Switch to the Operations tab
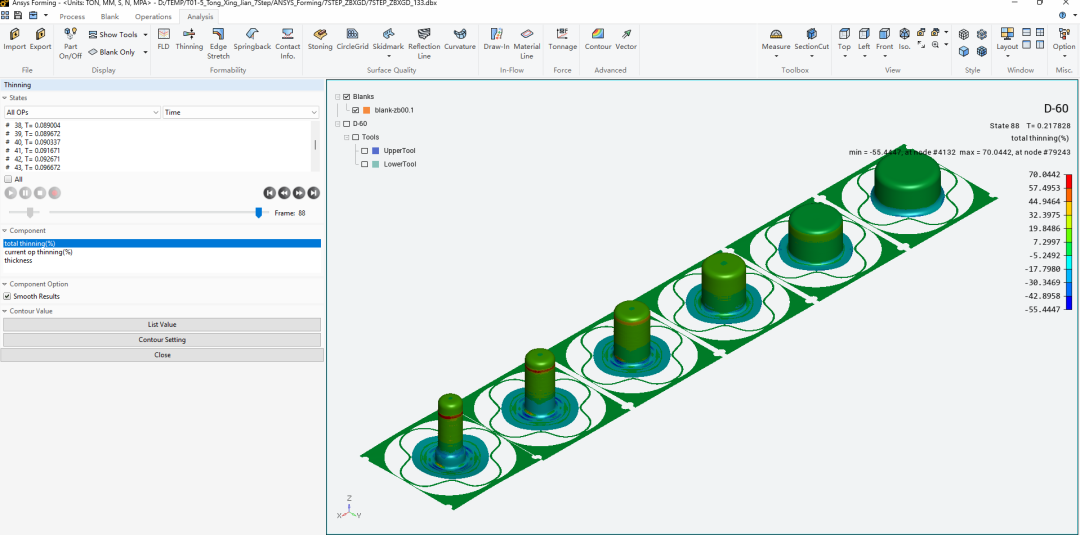Image resolution: width=1080 pixels, height=535 pixels. coord(153,17)
